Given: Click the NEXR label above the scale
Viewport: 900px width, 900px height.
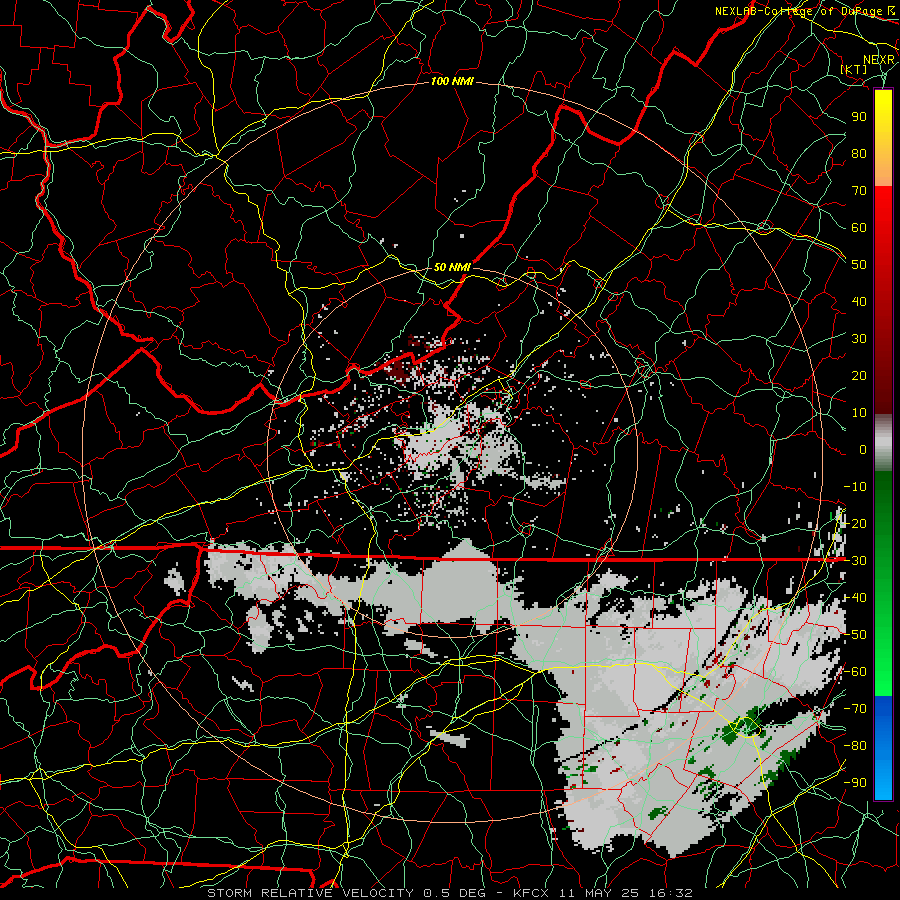Looking at the screenshot, I should [878, 60].
